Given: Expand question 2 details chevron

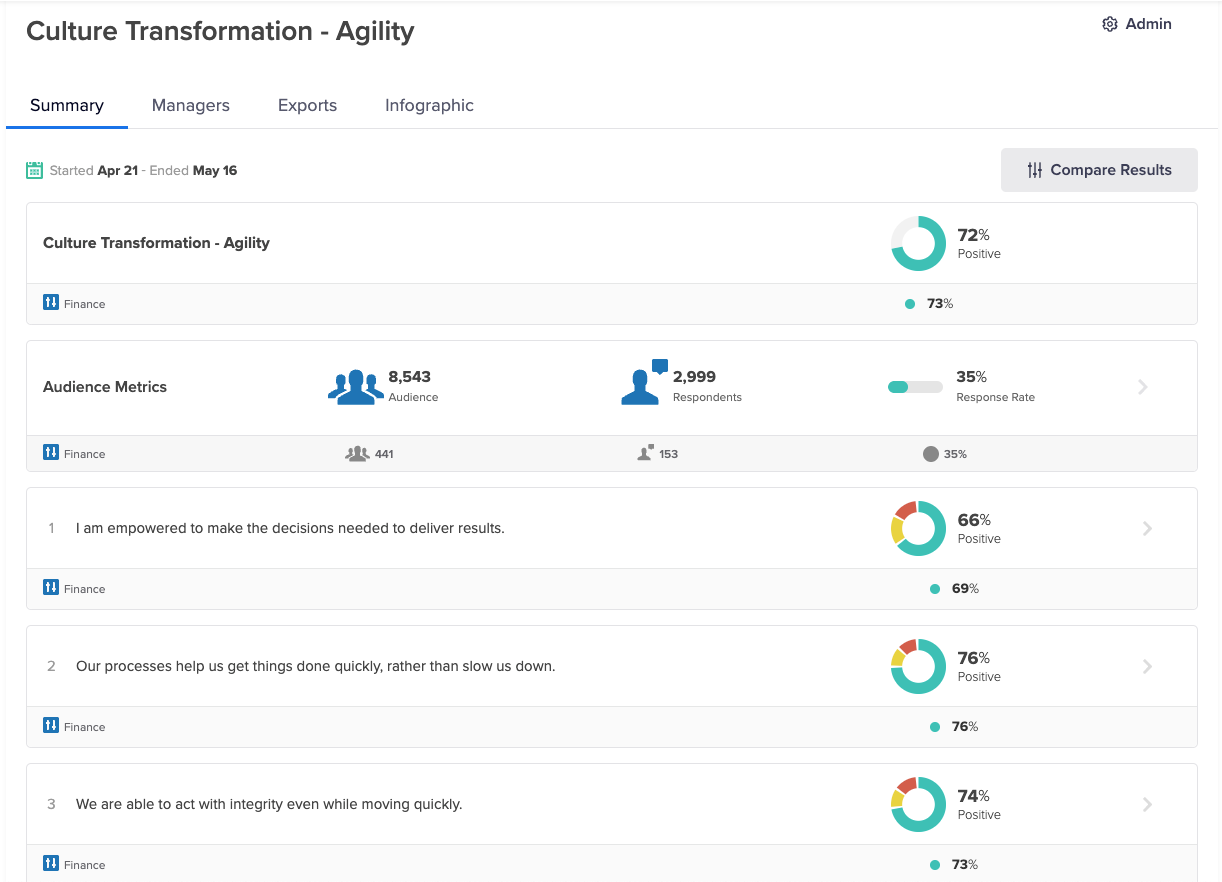Looking at the screenshot, I should coord(1147,666).
